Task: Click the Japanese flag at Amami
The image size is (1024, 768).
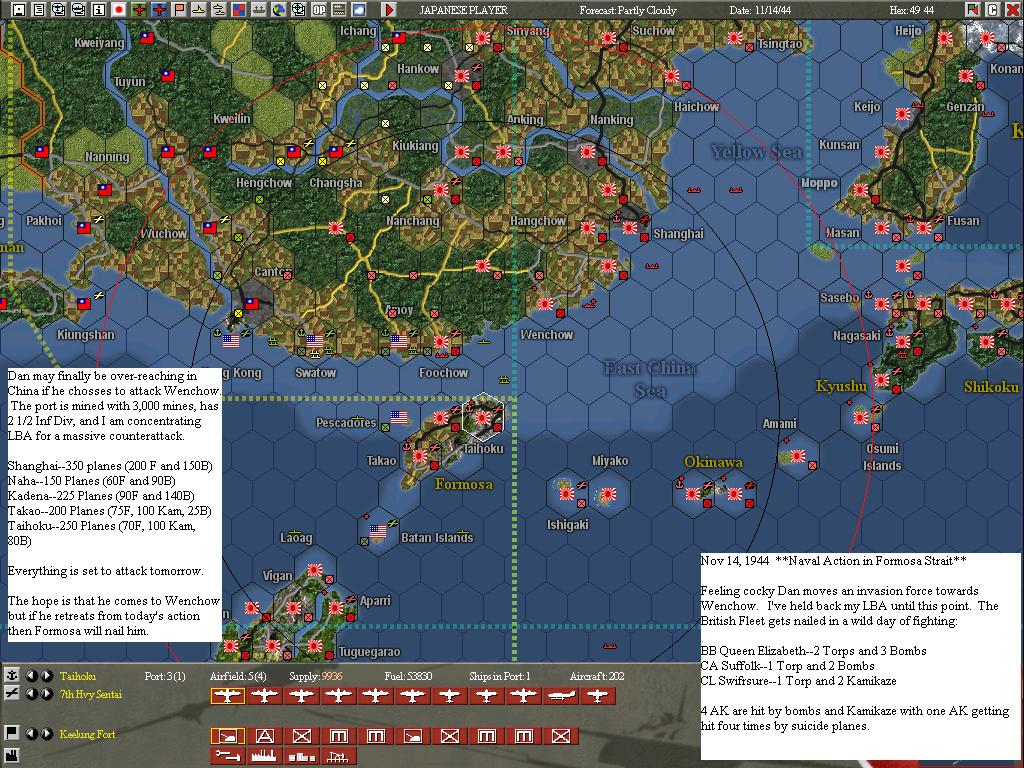Action: (x=797, y=455)
